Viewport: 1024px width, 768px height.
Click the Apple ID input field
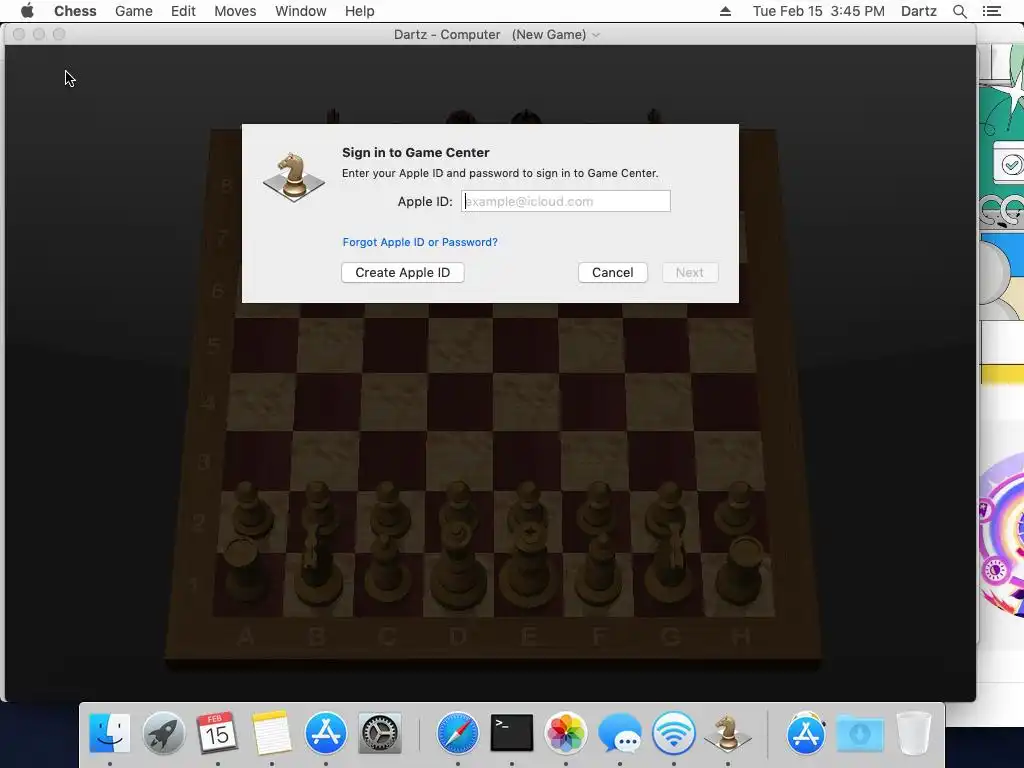click(566, 201)
